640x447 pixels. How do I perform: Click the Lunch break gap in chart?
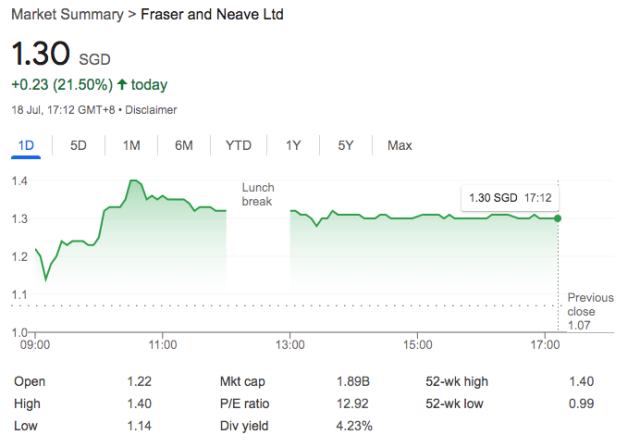(258, 195)
